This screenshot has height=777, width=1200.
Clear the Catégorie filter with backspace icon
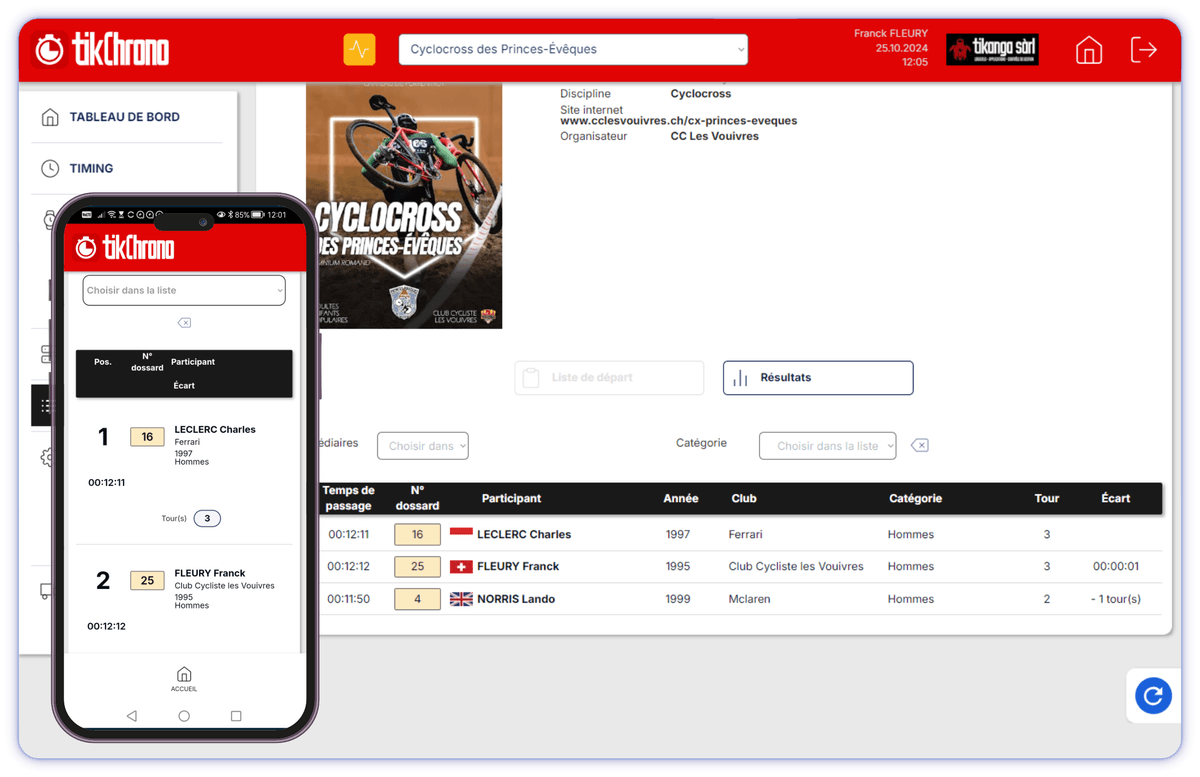coord(920,446)
